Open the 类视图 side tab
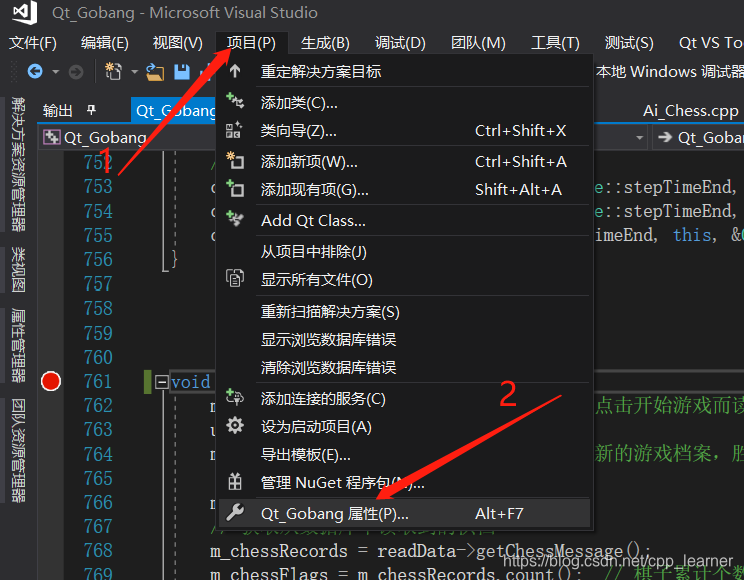 coord(19,269)
